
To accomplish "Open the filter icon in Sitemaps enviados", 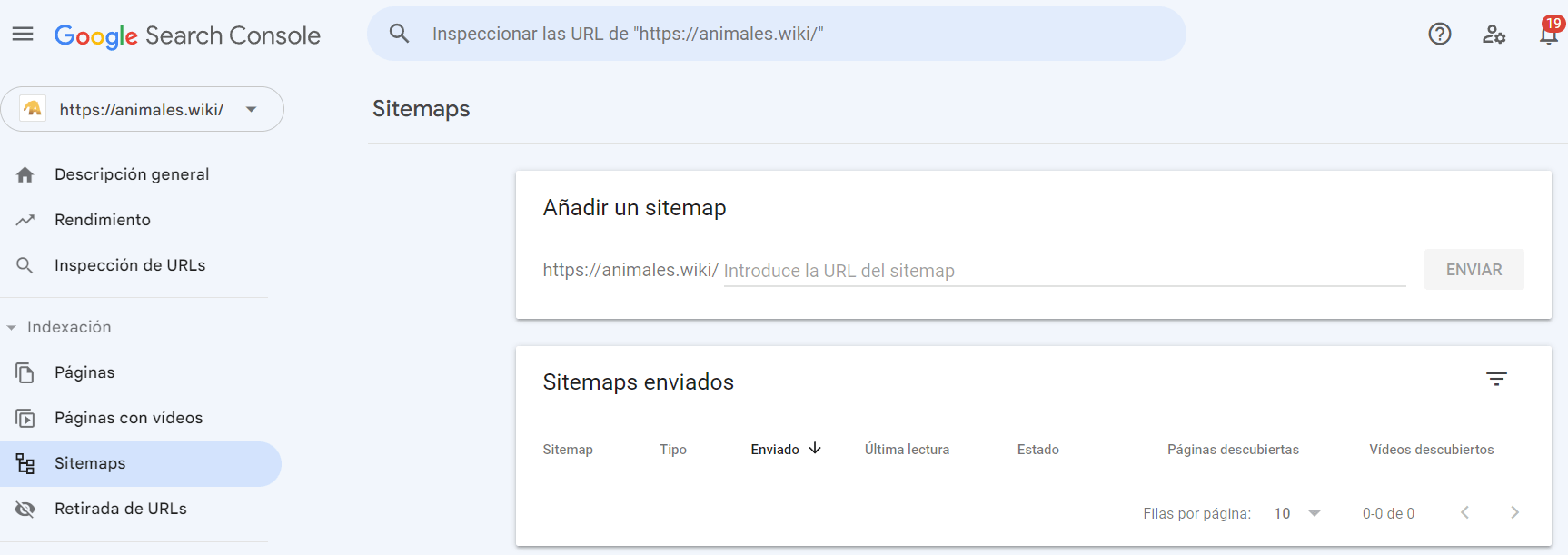I will [1496, 379].
